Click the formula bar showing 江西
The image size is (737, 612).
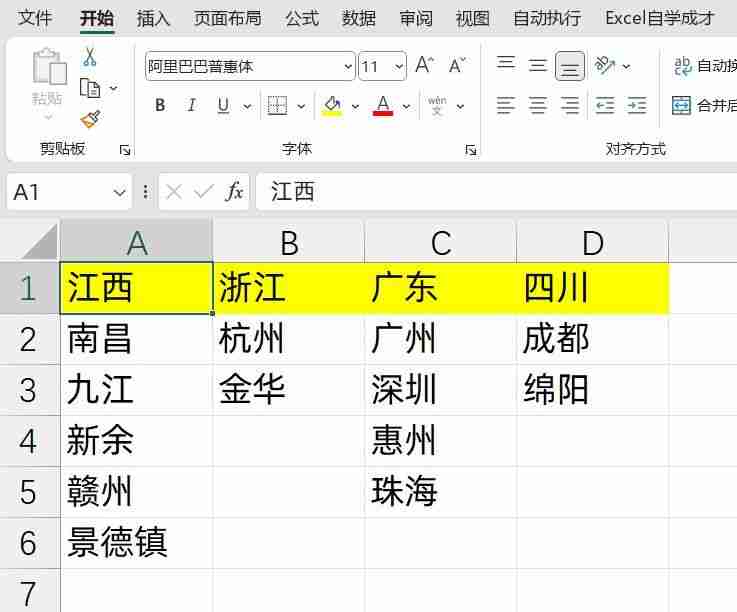496,192
